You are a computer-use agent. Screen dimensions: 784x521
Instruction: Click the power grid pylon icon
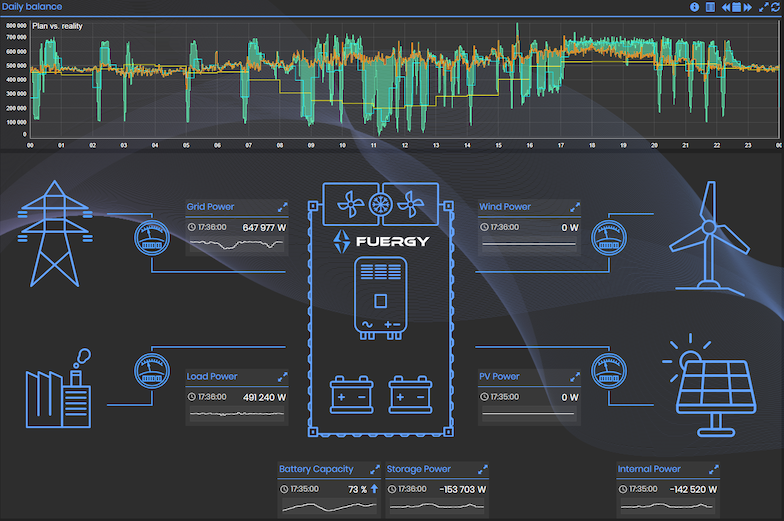(x=55, y=234)
